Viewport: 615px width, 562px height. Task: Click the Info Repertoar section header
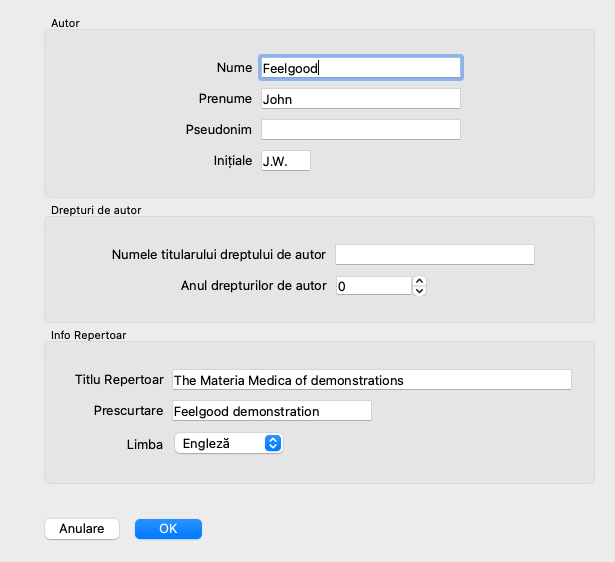pos(87,334)
